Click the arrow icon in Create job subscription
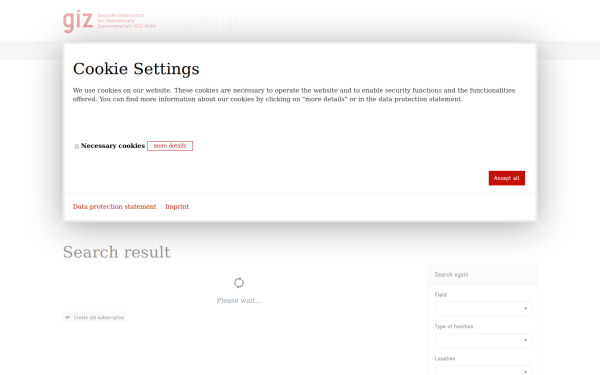 pos(68,317)
